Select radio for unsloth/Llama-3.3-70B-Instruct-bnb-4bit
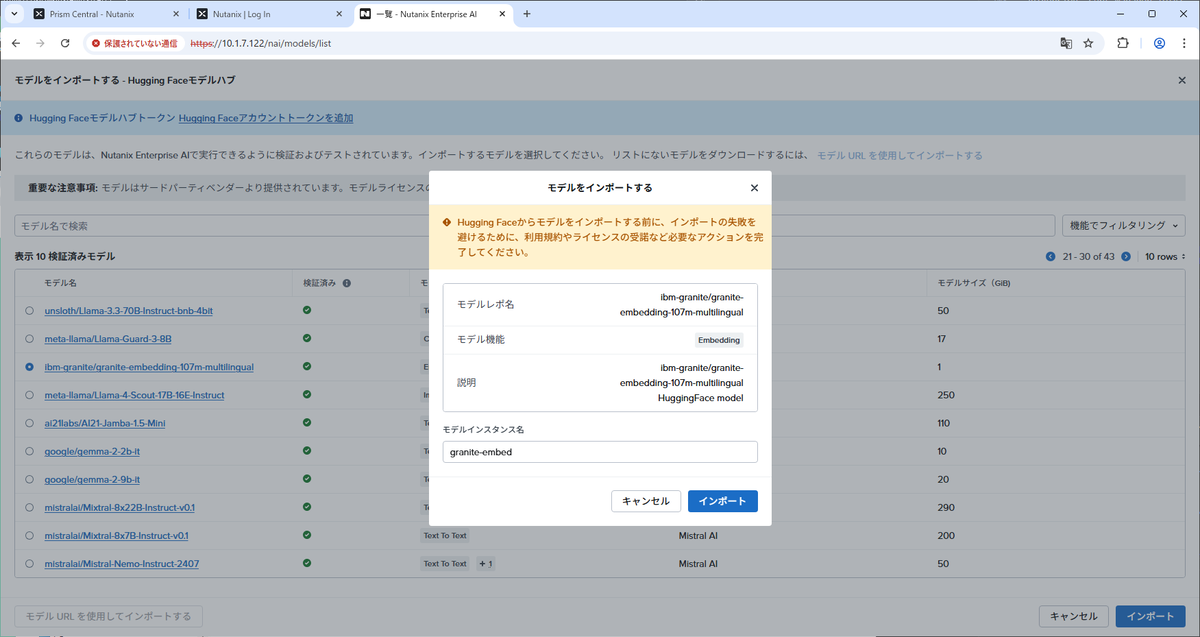Image resolution: width=1200 pixels, height=637 pixels. click(30, 311)
